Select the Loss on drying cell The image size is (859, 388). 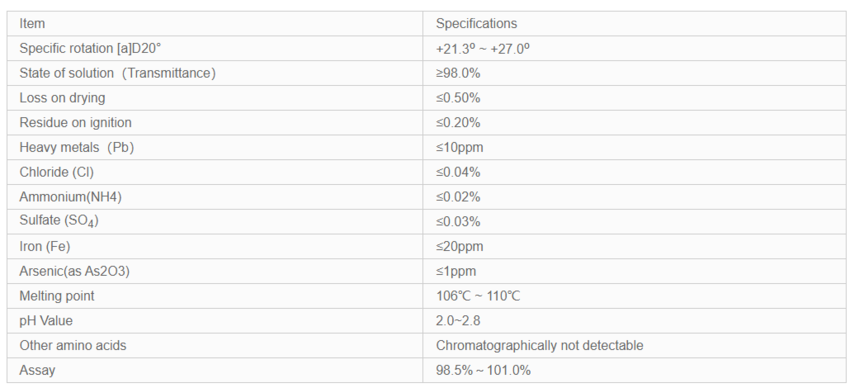(x=215, y=98)
